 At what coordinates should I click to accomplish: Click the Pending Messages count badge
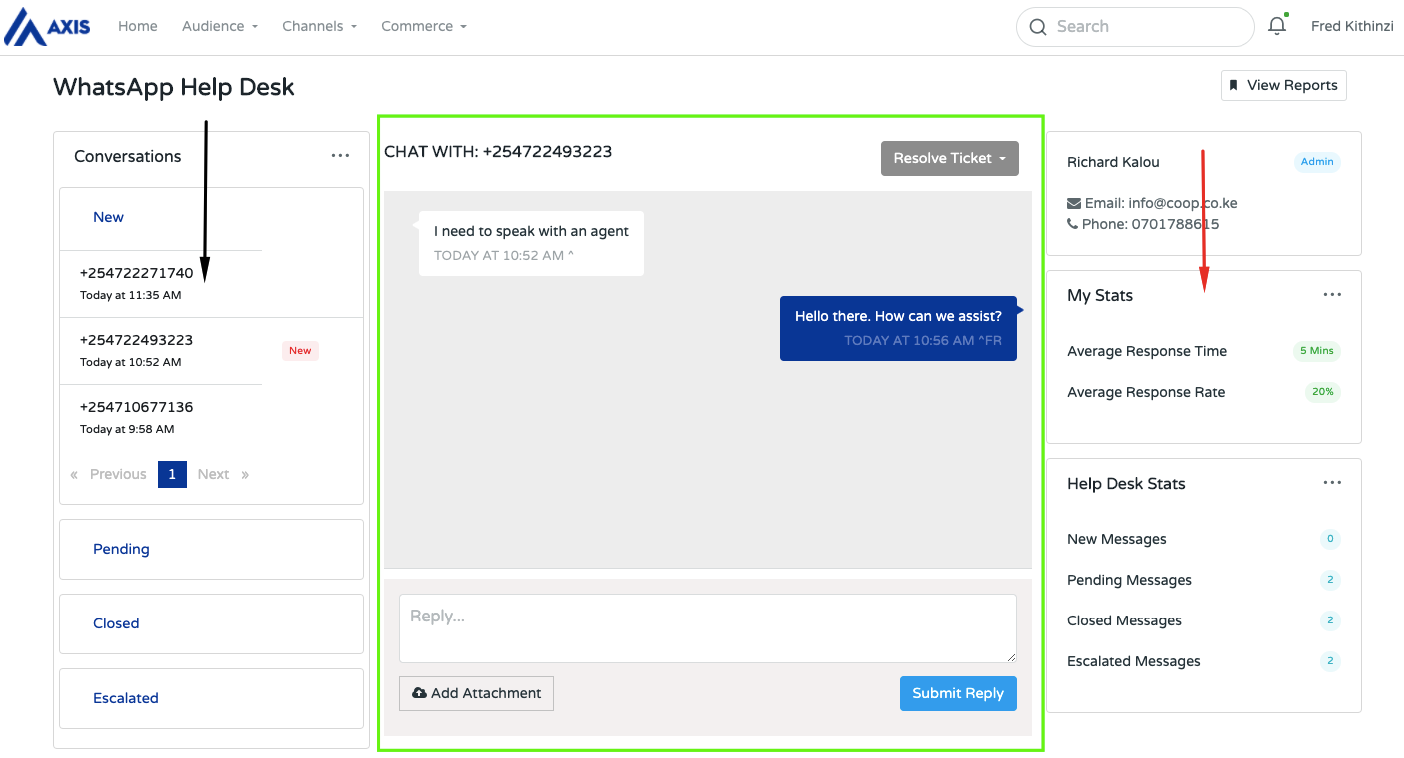click(x=1330, y=580)
